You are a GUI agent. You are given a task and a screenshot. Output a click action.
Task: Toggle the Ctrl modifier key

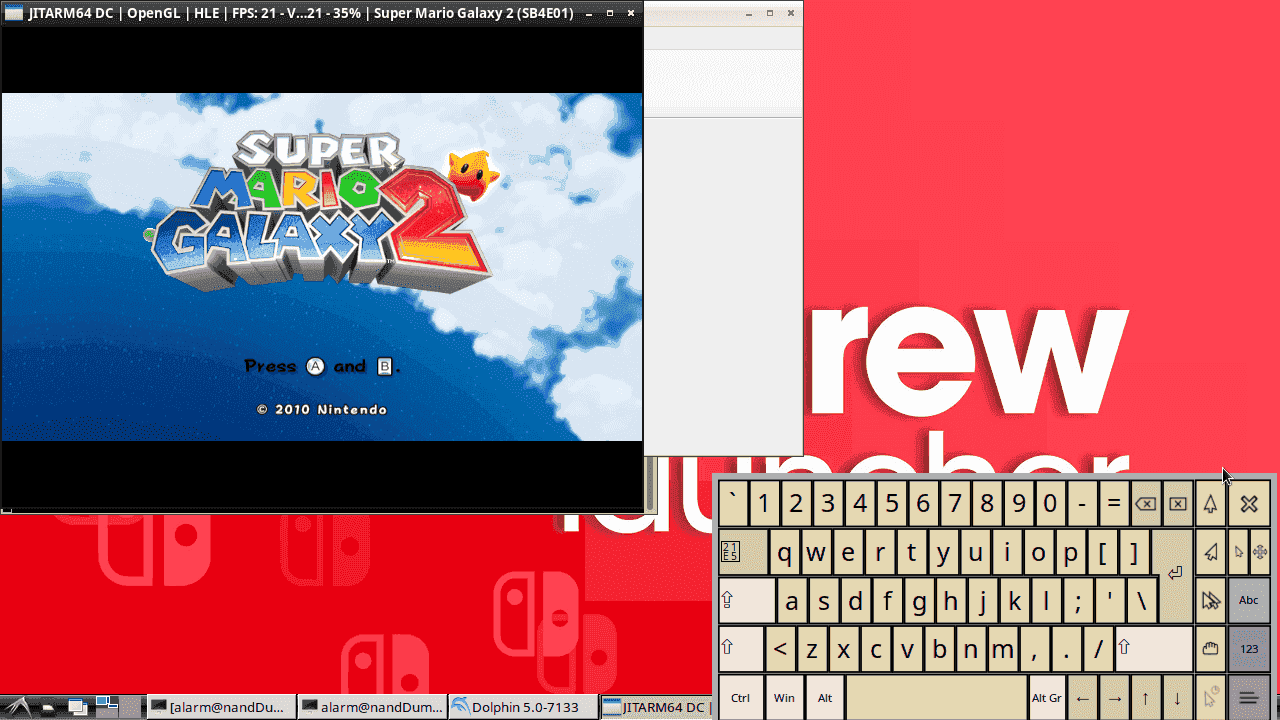741,698
